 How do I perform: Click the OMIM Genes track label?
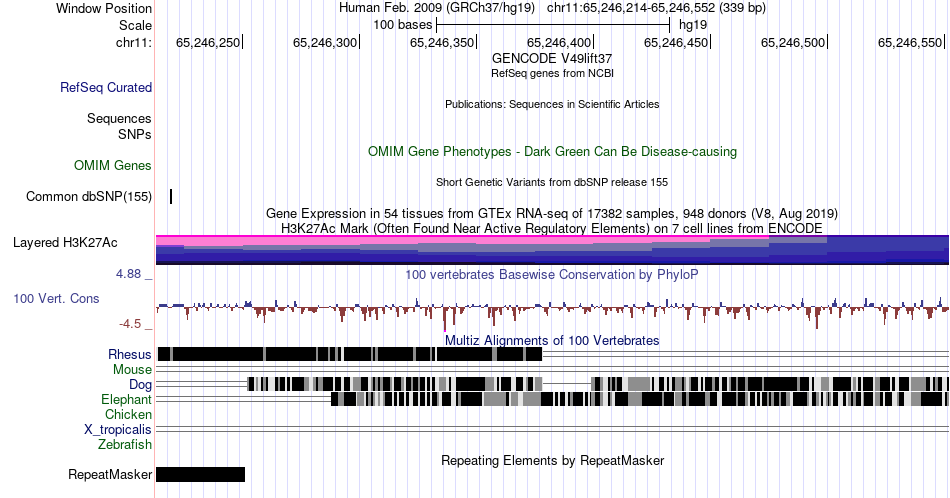point(113,165)
